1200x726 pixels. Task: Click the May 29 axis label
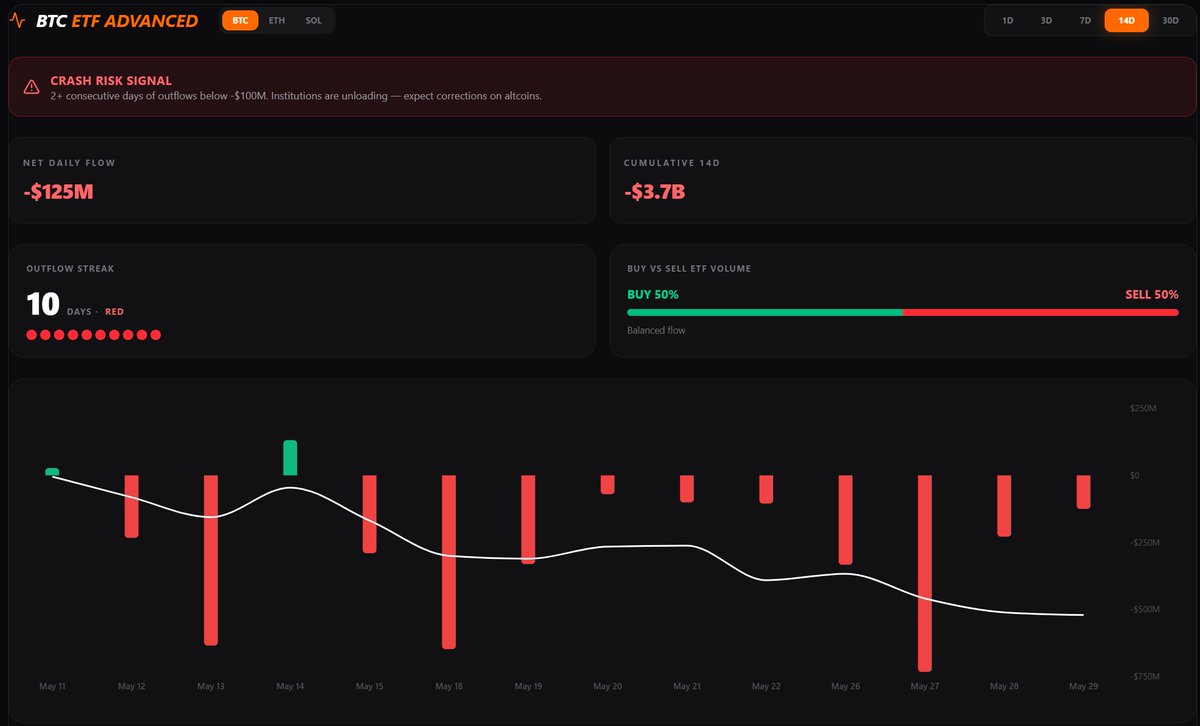[1083, 687]
